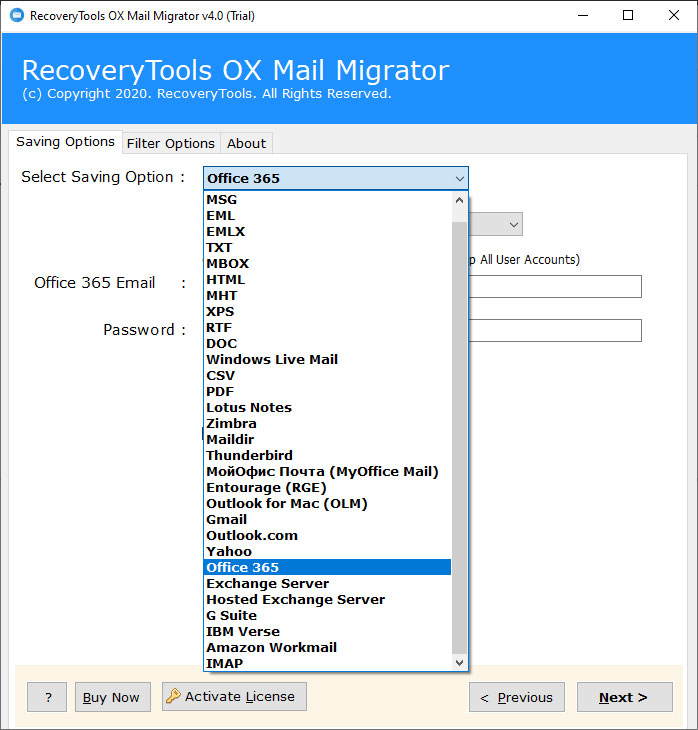Click the Password input field
This screenshot has height=730, width=698.
coord(555,330)
